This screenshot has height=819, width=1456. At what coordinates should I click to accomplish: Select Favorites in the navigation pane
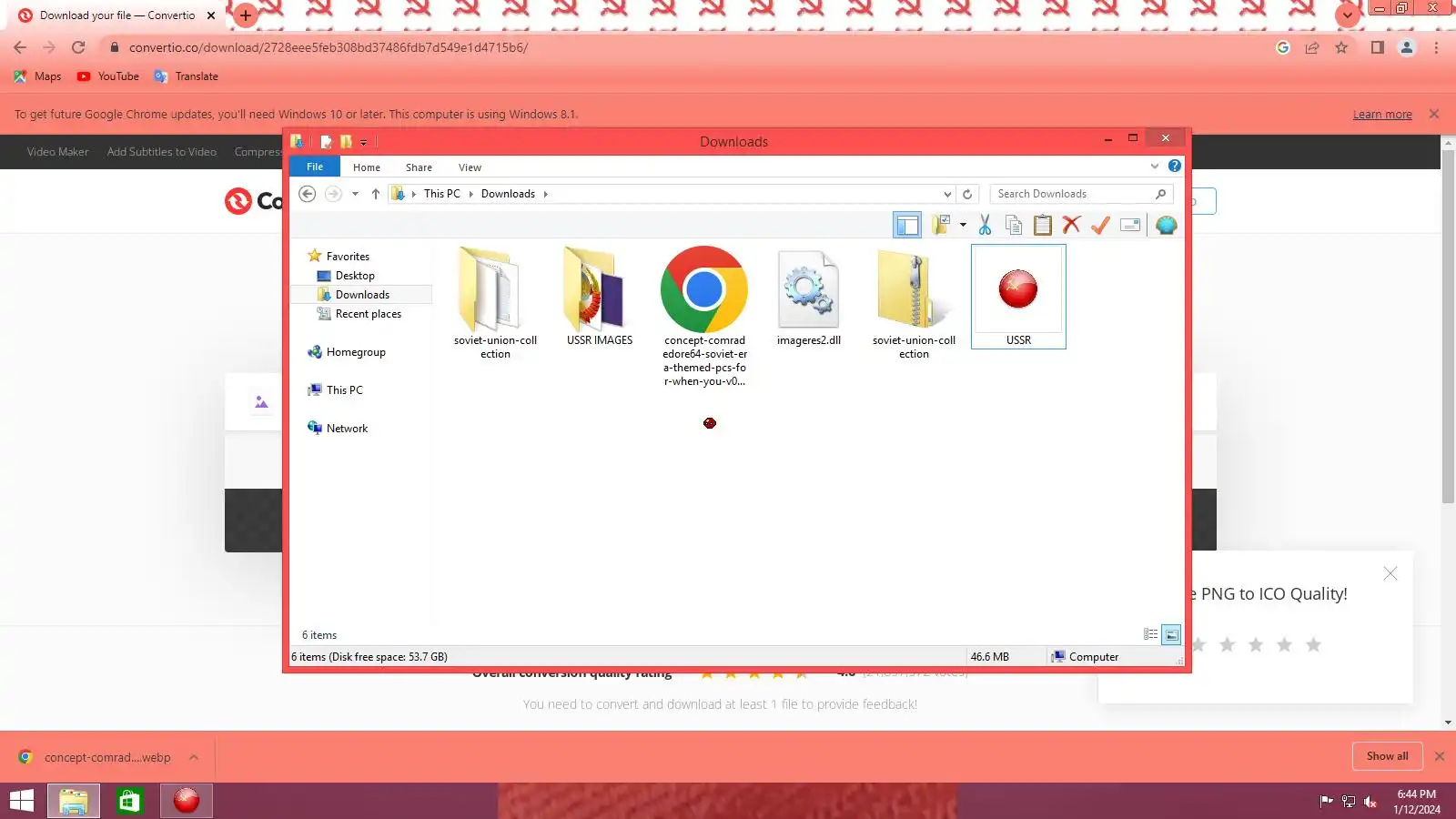(x=348, y=257)
